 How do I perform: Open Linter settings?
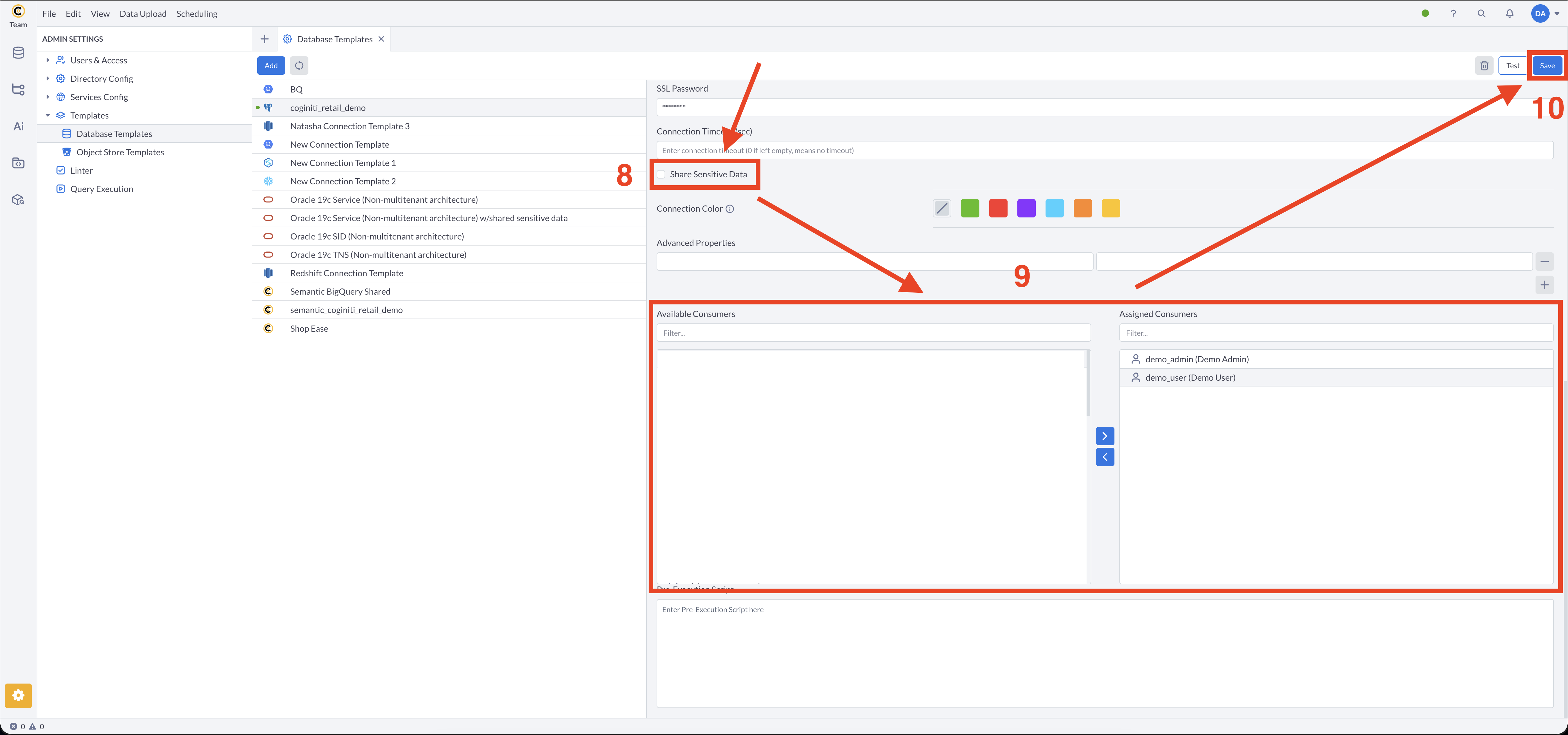(x=81, y=170)
